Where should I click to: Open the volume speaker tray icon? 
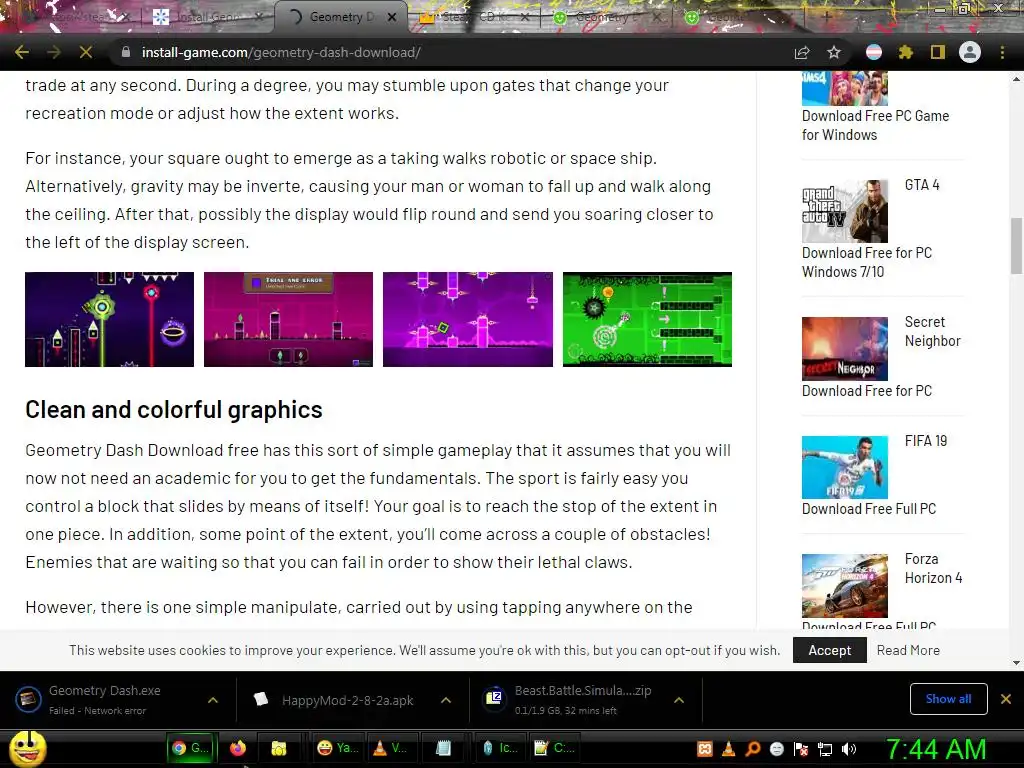(x=849, y=749)
